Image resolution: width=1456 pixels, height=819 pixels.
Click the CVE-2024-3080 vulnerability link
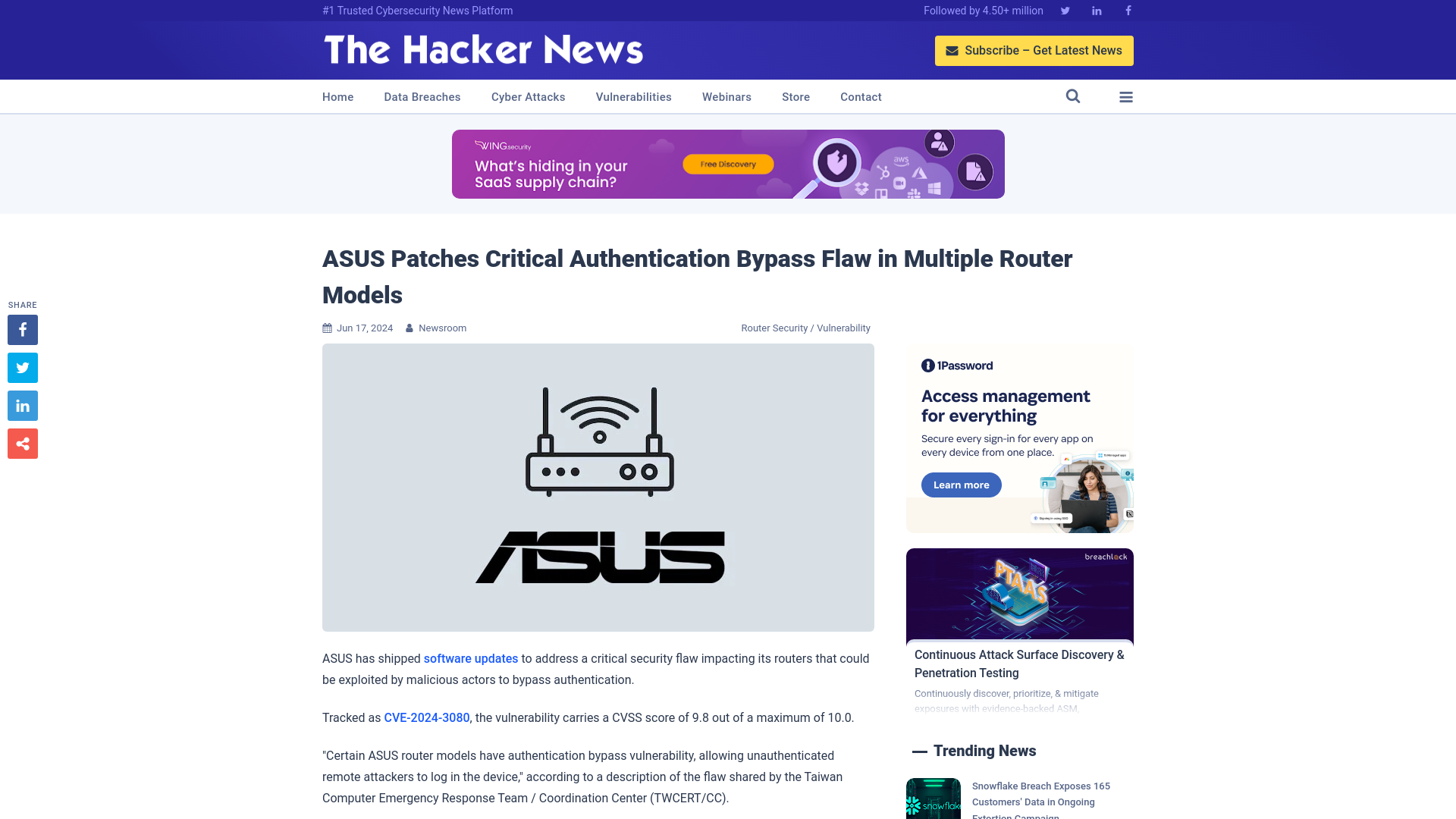point(426,718)
